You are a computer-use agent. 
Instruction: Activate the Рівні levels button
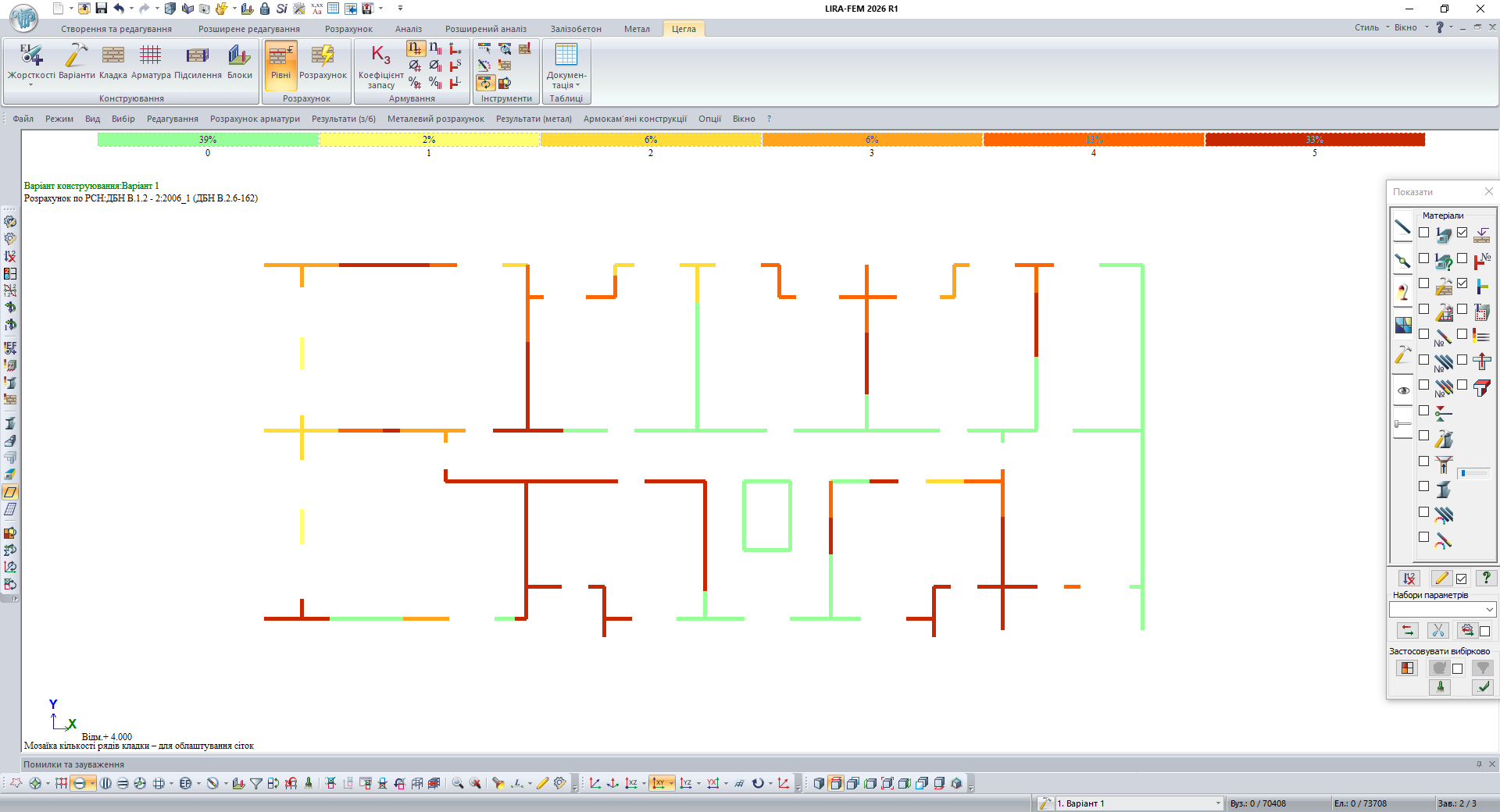click(280, 61)
